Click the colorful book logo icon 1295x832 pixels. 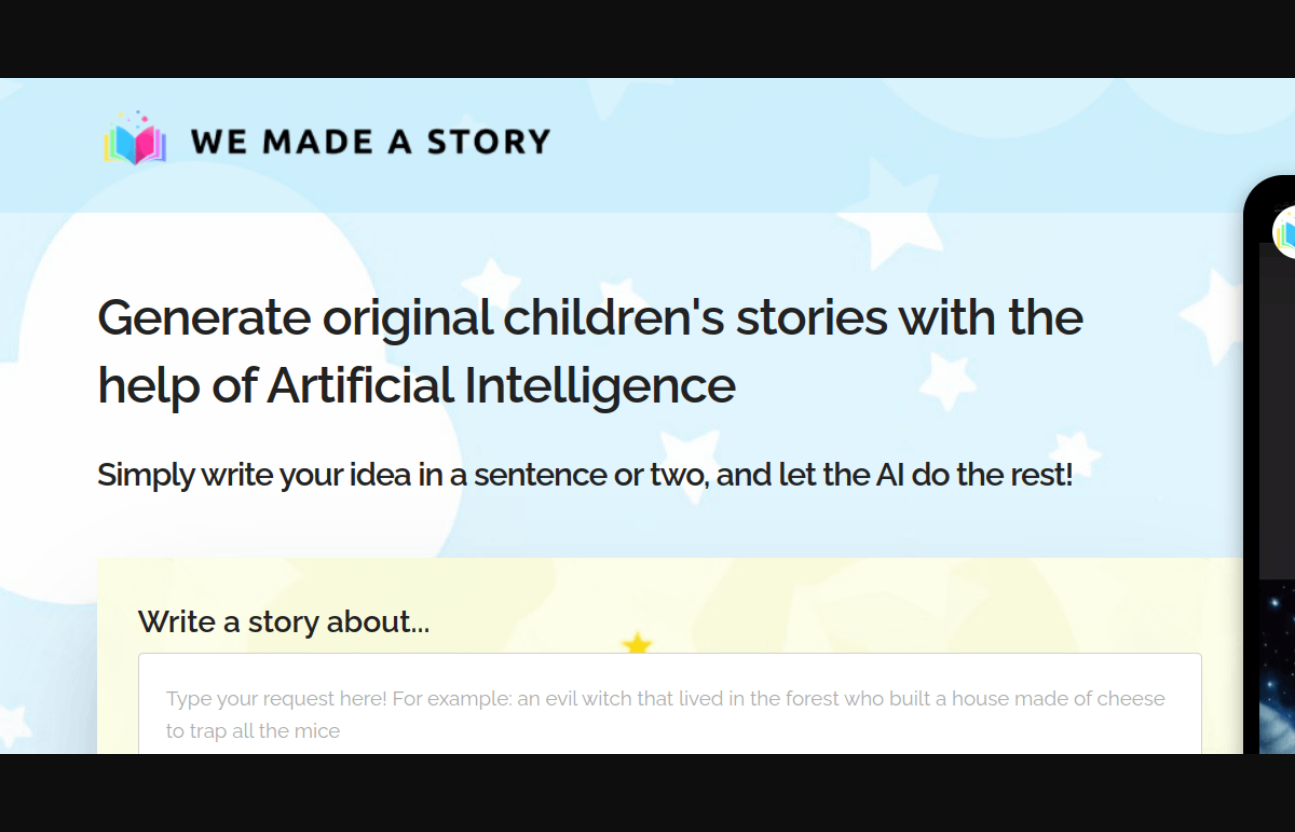(135, 140)
